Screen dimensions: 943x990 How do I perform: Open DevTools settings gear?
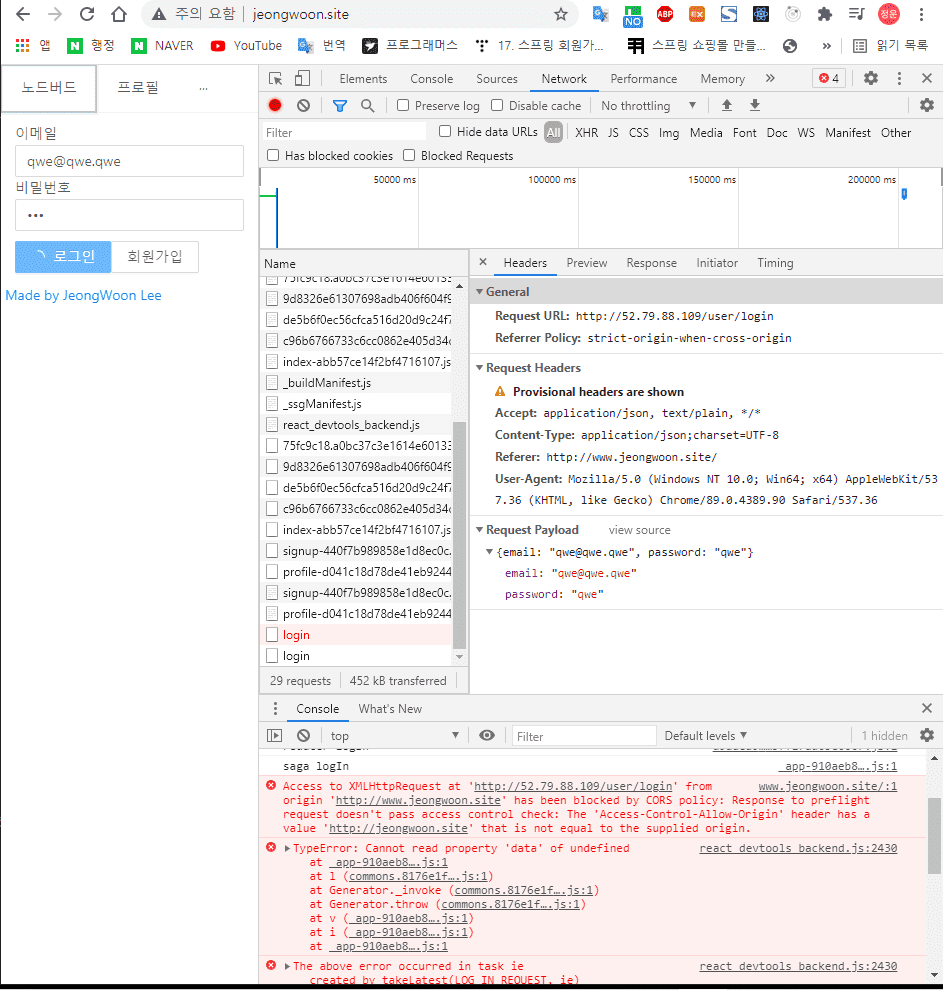[871, 78]
